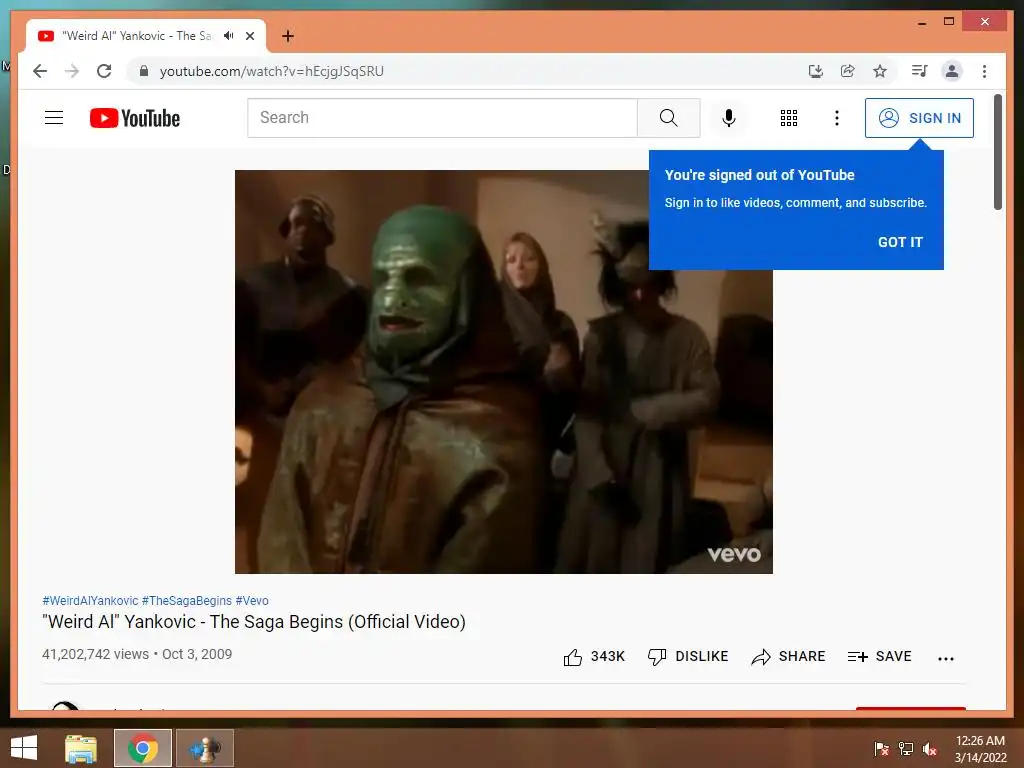
Task: View site info via the lock icon
Action: pos(144,71)
